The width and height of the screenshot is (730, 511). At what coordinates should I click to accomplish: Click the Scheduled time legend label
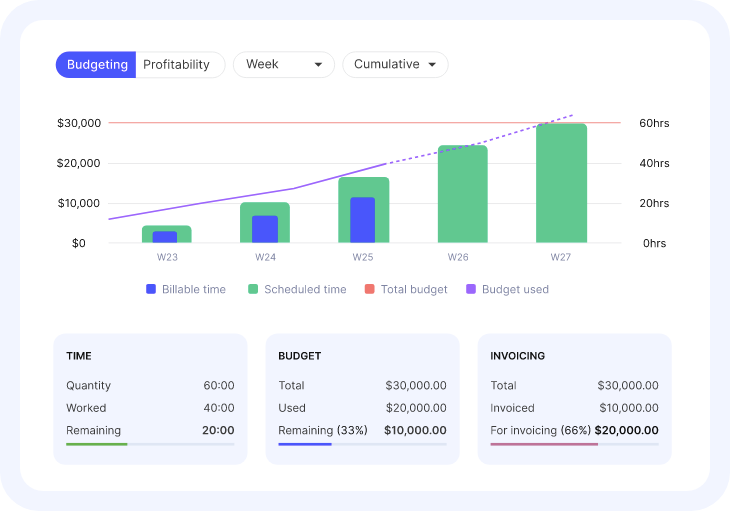click(x=305, y=289)
